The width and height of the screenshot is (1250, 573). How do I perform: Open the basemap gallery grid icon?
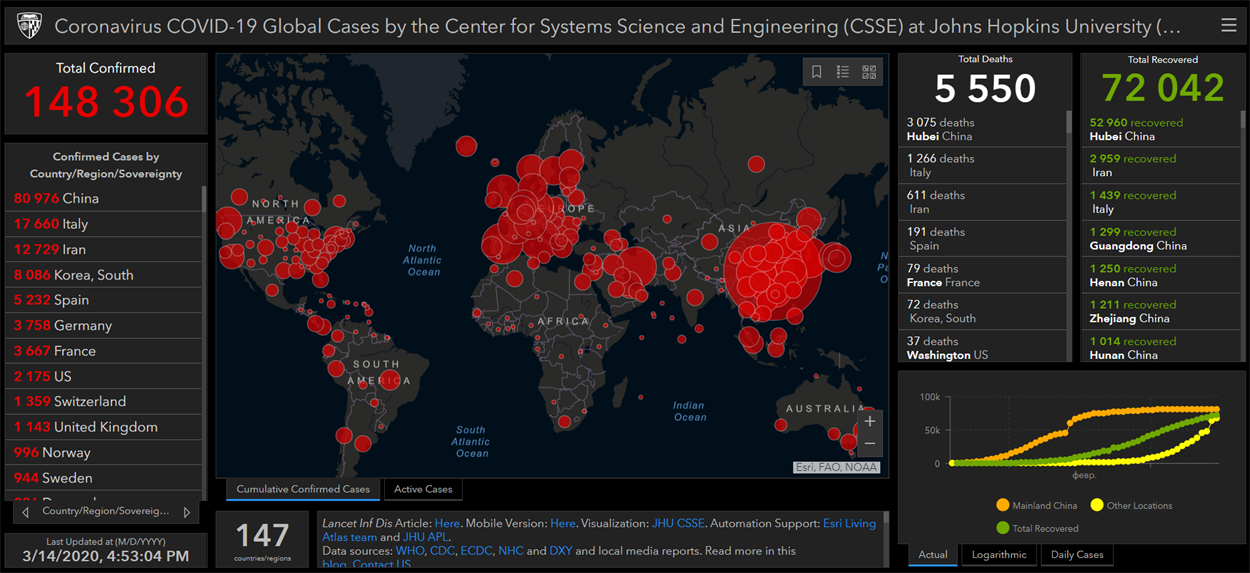[869, 72]
